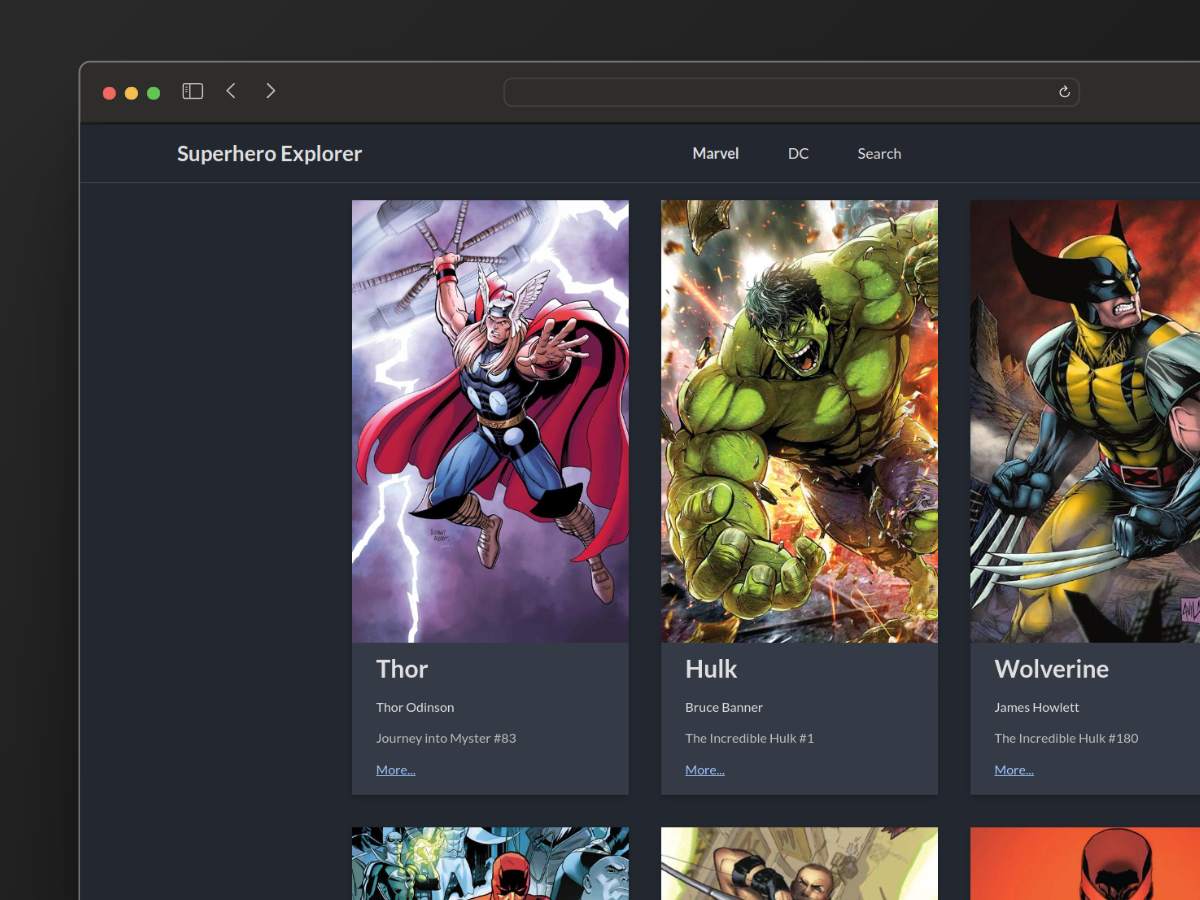Image resolution: width=1200 pixels, height=900 pixels.
Task: Click The Incredible Hulk #1 text
Action: pyautogui.click(x=749, y=738)
